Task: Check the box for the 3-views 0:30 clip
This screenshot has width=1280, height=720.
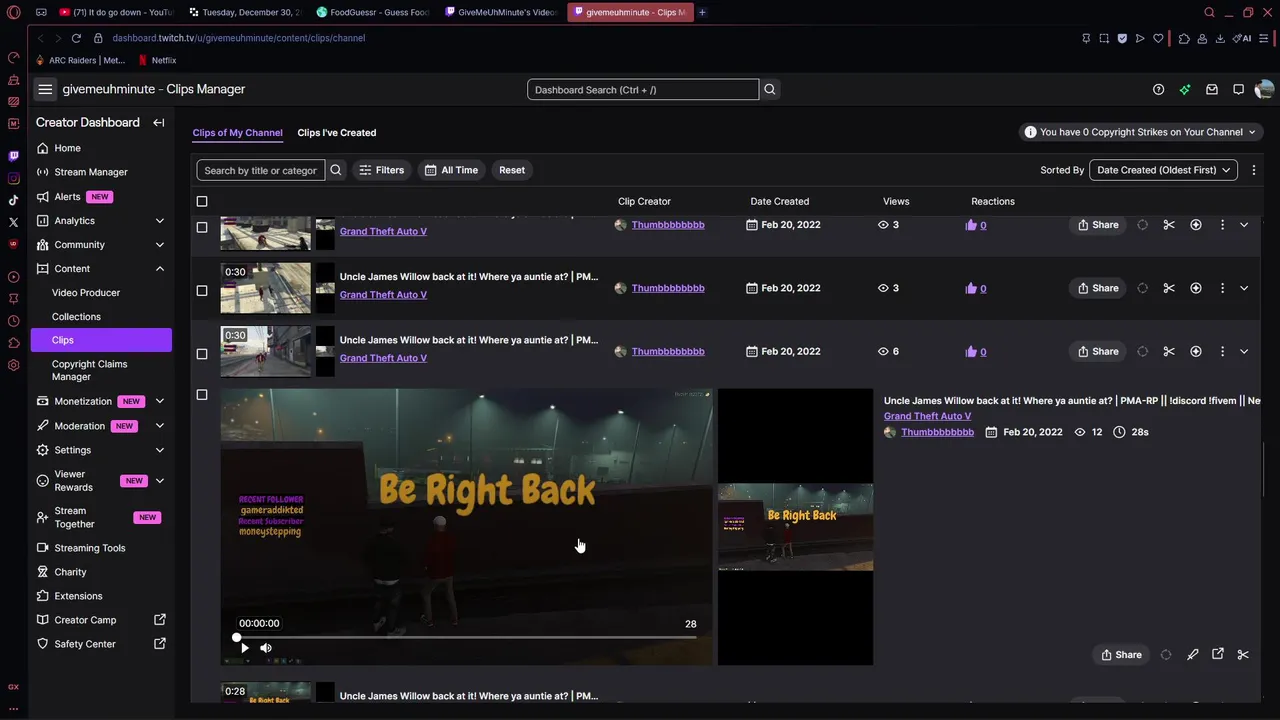Action: [202, 290]
